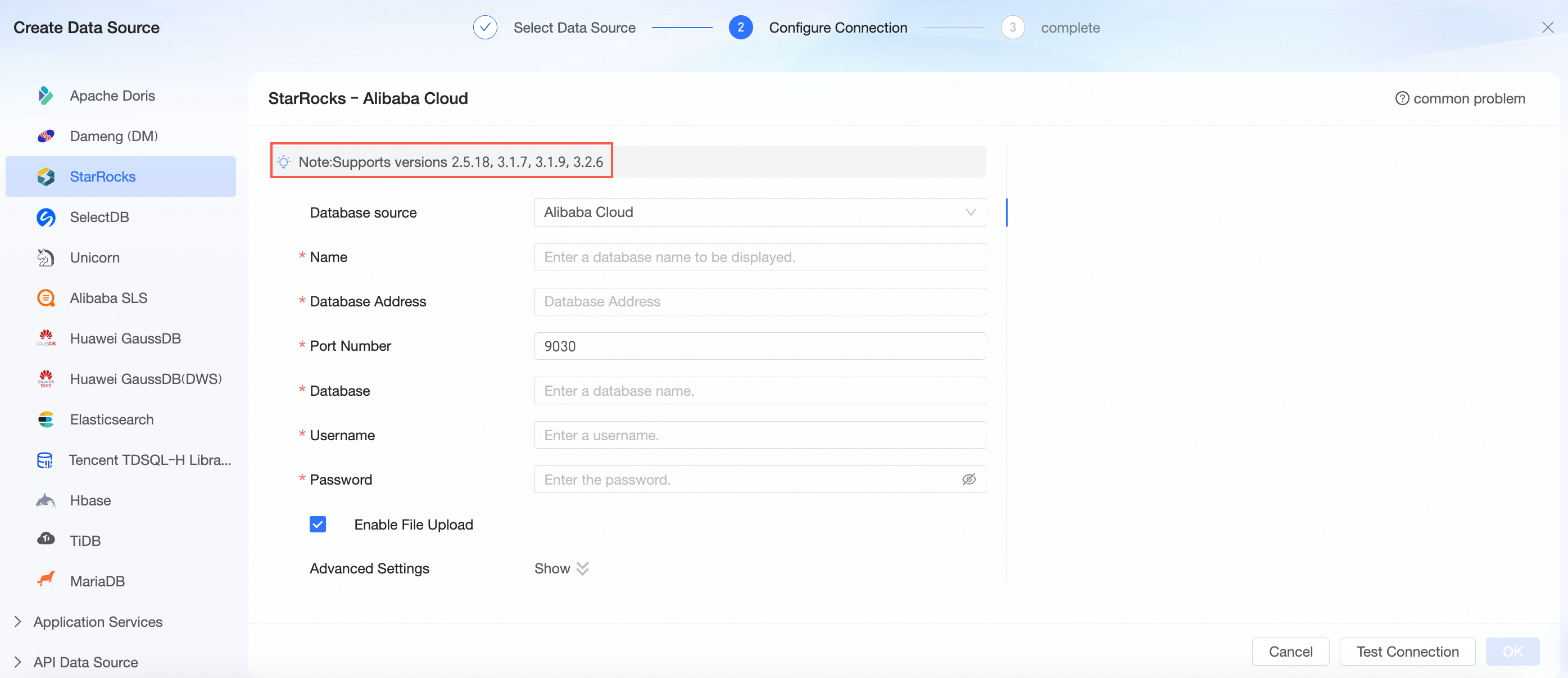The height and width of the screenshot is (678, 1568).
Task: Click the MariaDB sidebar icon
Action: point(46,580)
